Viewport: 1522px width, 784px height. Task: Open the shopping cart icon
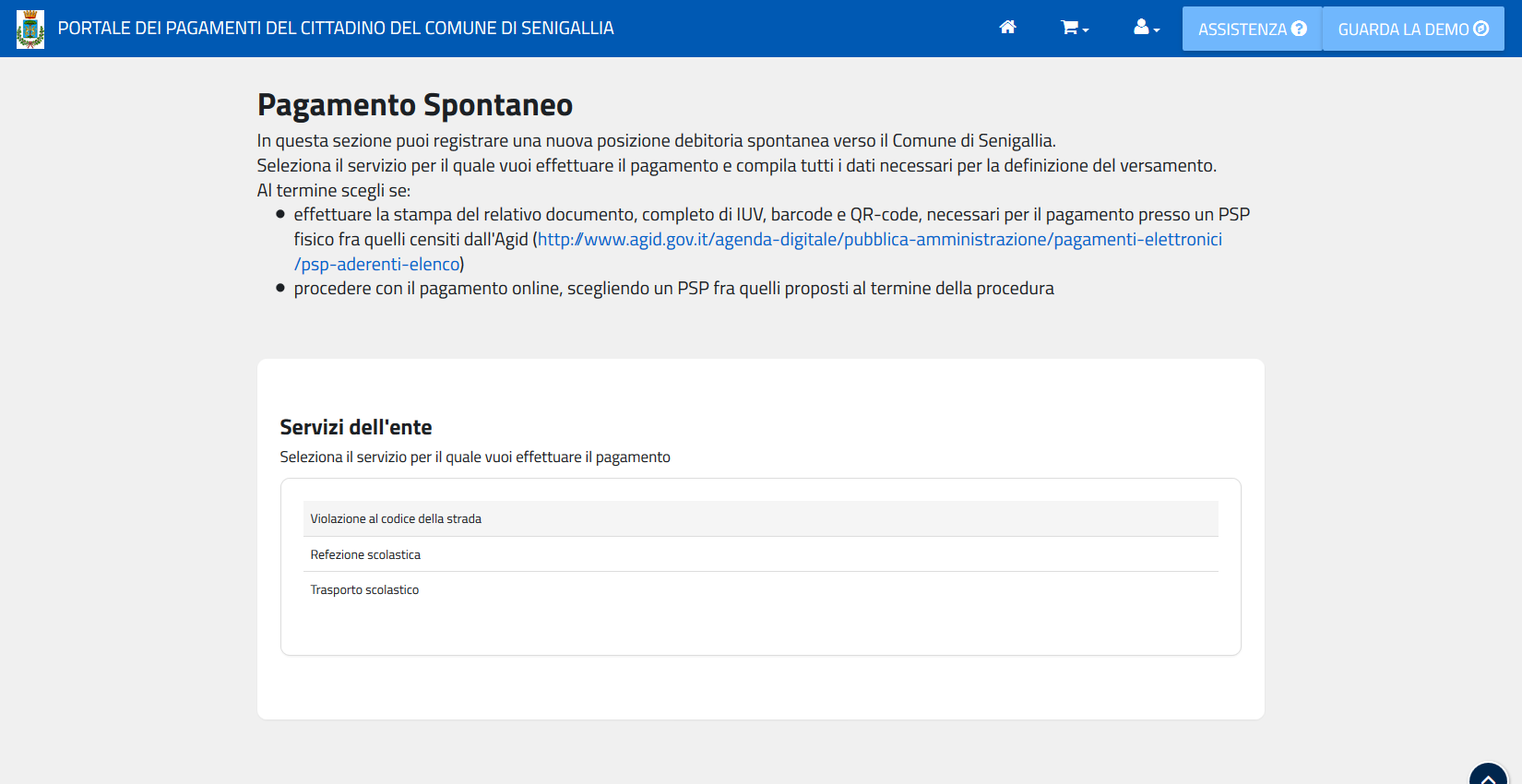pyautogui.click(x=1069, y=28)
